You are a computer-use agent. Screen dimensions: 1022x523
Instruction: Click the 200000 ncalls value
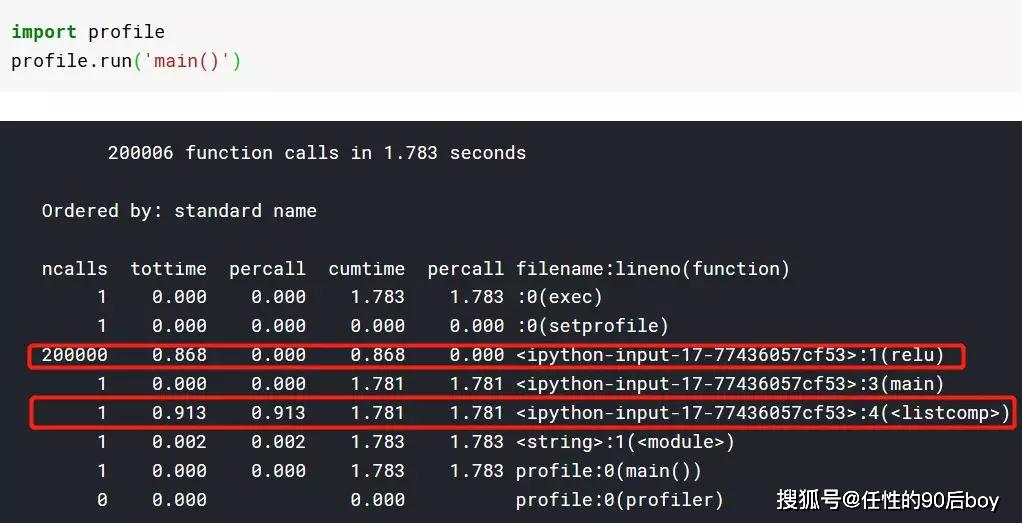pos(74,355)
